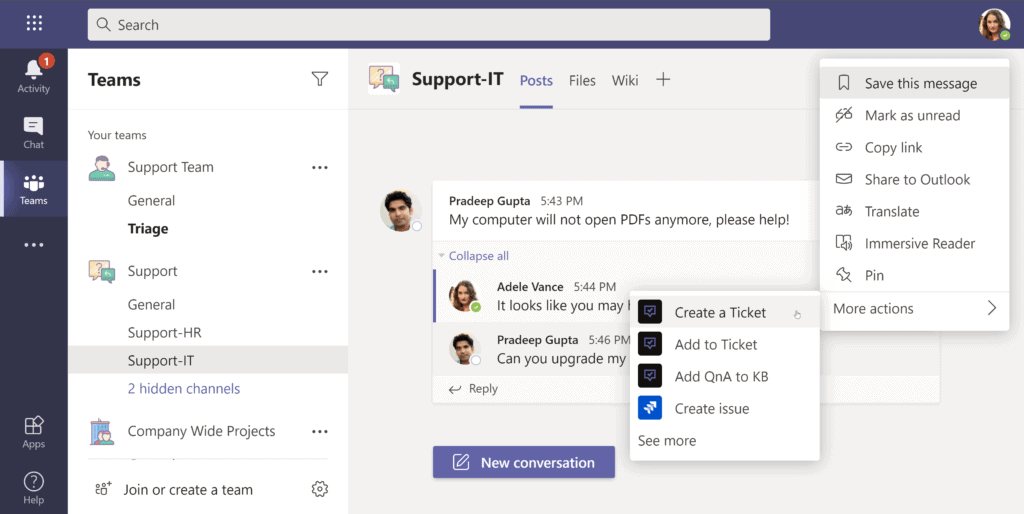Click the user profile avatar
The width and height of the screenshot is (1024, 514).
point(993,24)
